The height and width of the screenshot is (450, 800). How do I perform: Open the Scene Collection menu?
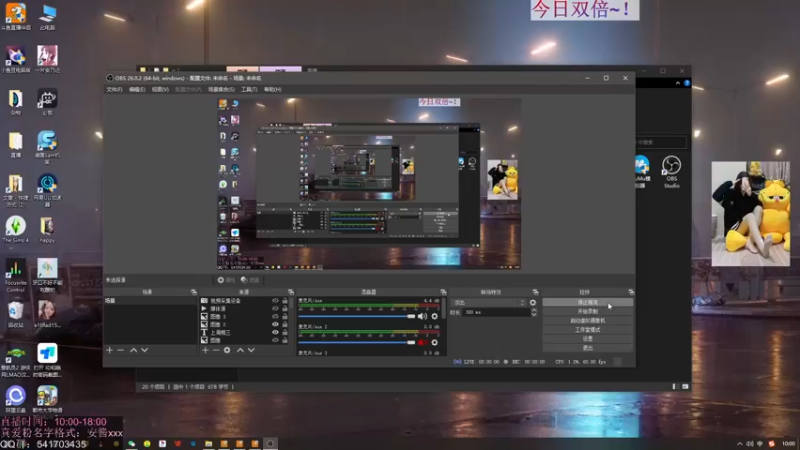pyautogui.click(x=221, y=89)
